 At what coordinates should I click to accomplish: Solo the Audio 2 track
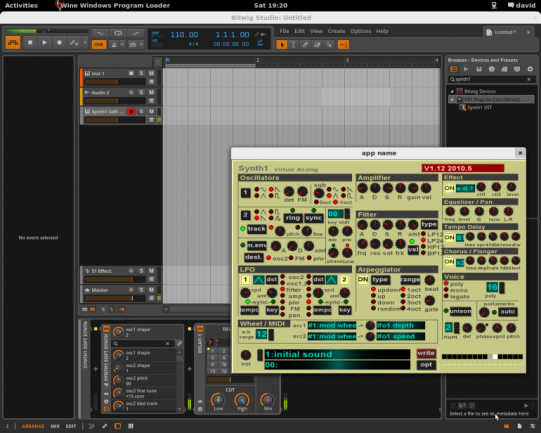pyautogui.click(x=141, y=92)
